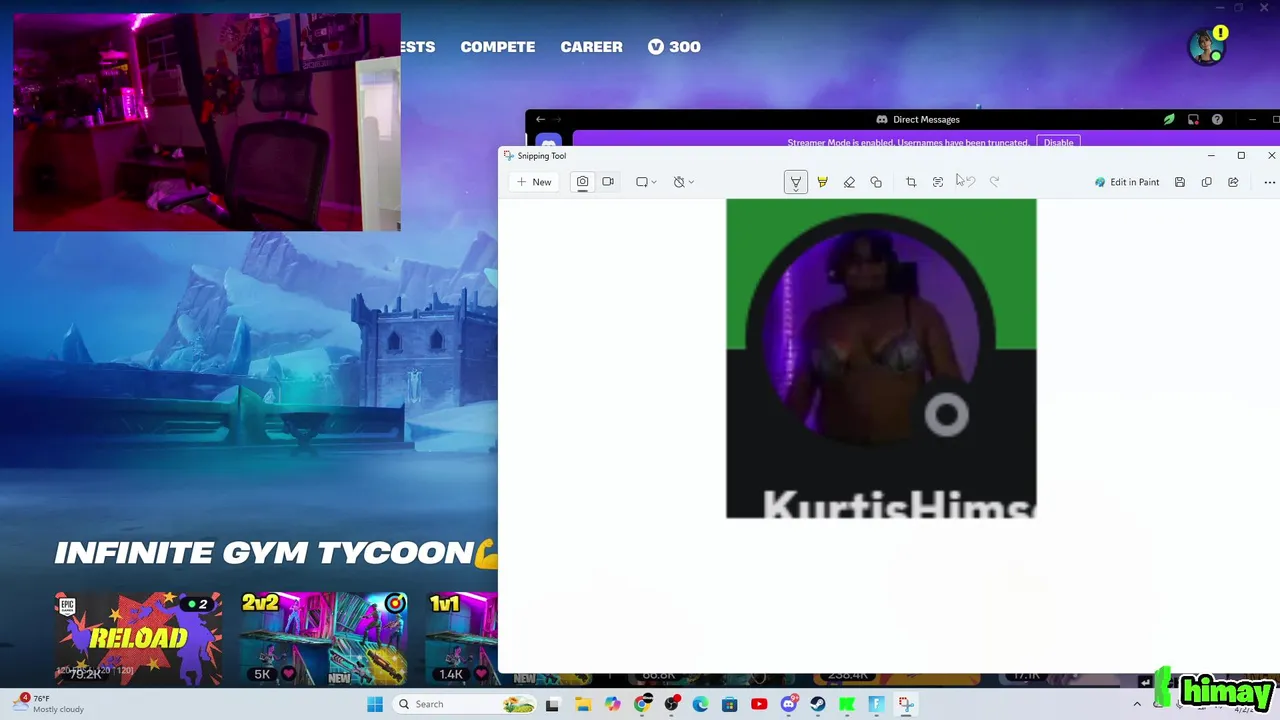The image size is (1280, 720).
Task: Open the CAREER tab in Fortnite
Action: (x=592, y=47)
